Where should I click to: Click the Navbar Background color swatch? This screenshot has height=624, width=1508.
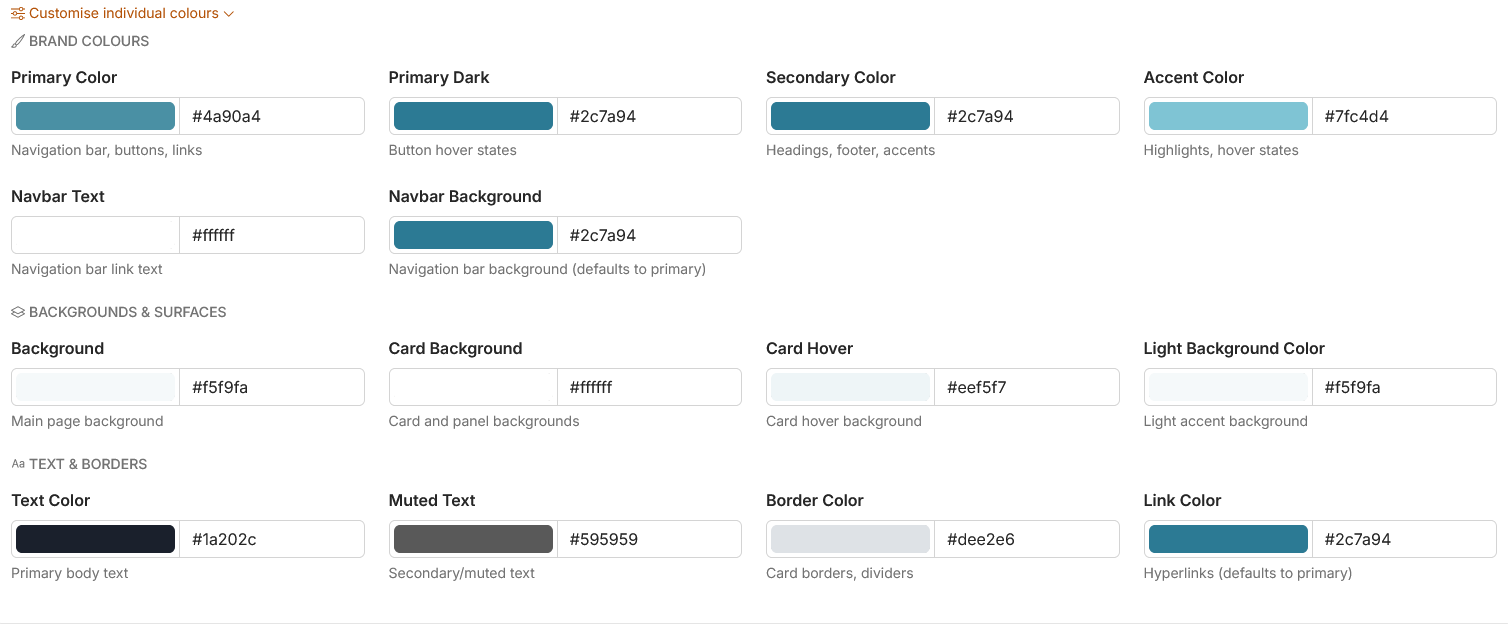click(x=472, y=234)
